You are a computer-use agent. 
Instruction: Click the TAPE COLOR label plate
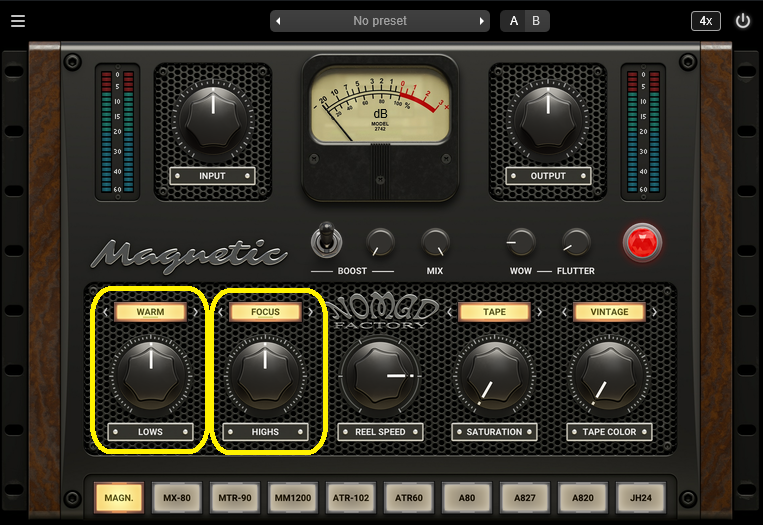[609, 432]
